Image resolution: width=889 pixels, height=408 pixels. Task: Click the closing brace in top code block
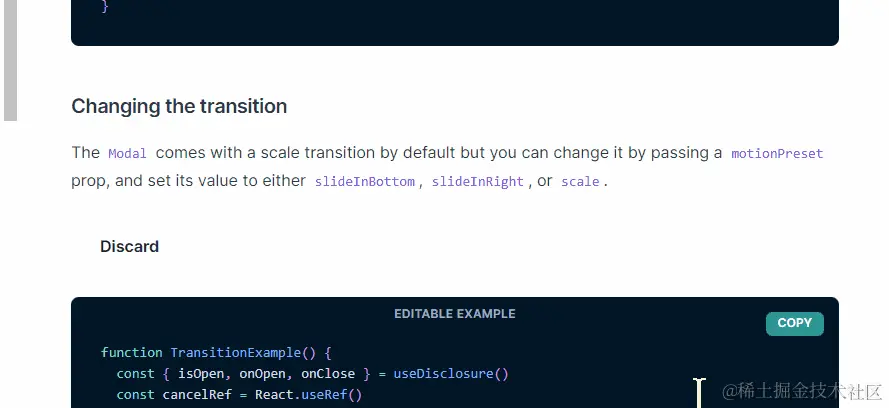coord(104,7)
